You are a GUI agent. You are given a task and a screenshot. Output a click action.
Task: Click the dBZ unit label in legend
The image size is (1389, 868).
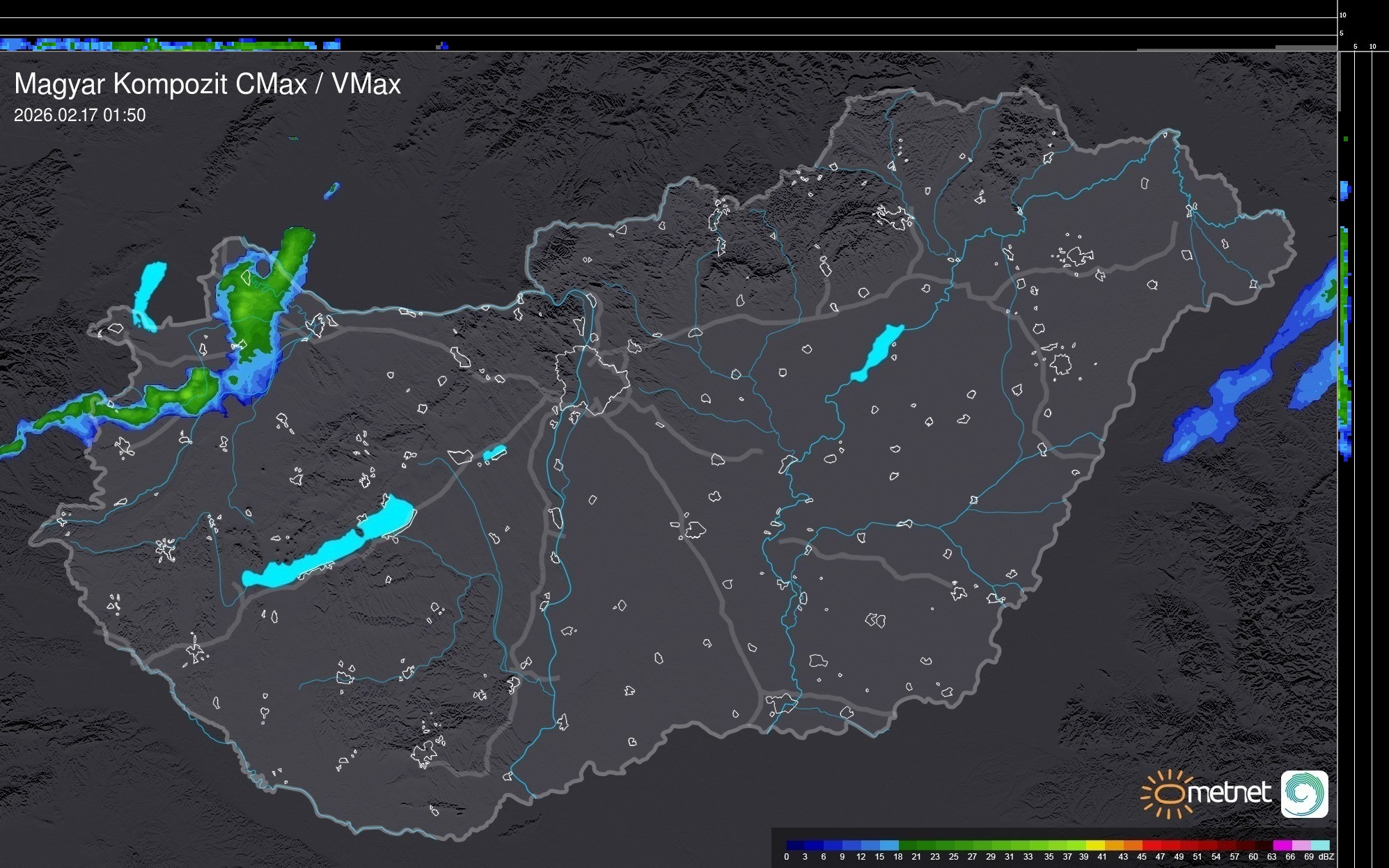(1326, 857)
